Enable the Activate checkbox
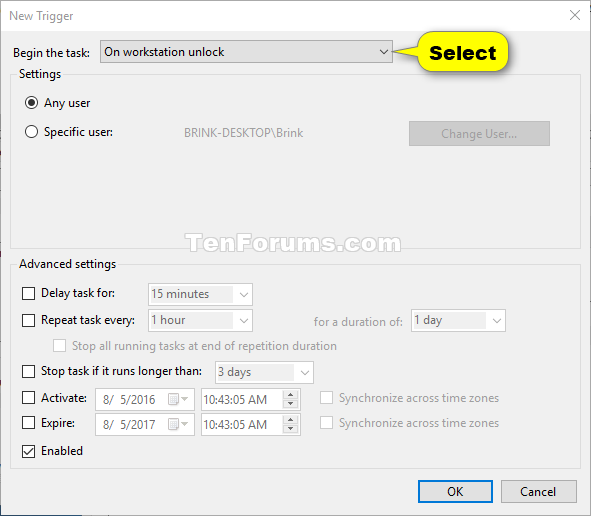Image resolution: width=591 pixels, height=516 pixels. click(x=28, y=398)
